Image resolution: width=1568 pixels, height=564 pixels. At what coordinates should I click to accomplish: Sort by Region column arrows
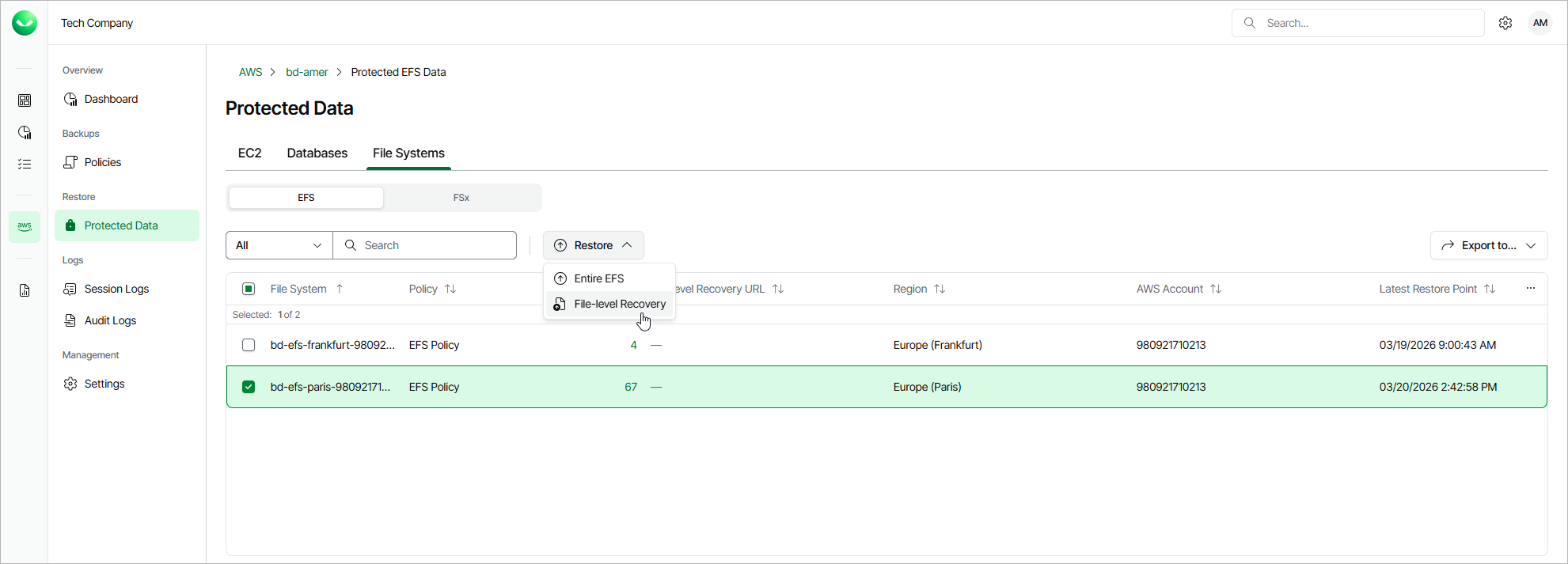940,289
